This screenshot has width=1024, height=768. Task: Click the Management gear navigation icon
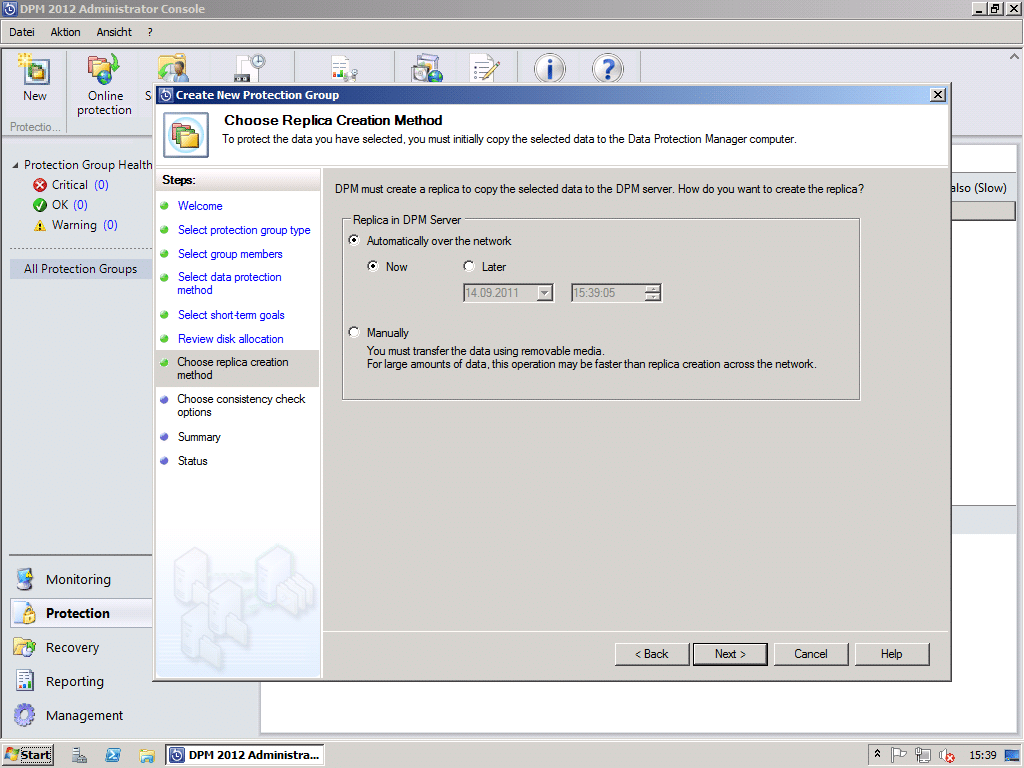(x=25, y=715)
